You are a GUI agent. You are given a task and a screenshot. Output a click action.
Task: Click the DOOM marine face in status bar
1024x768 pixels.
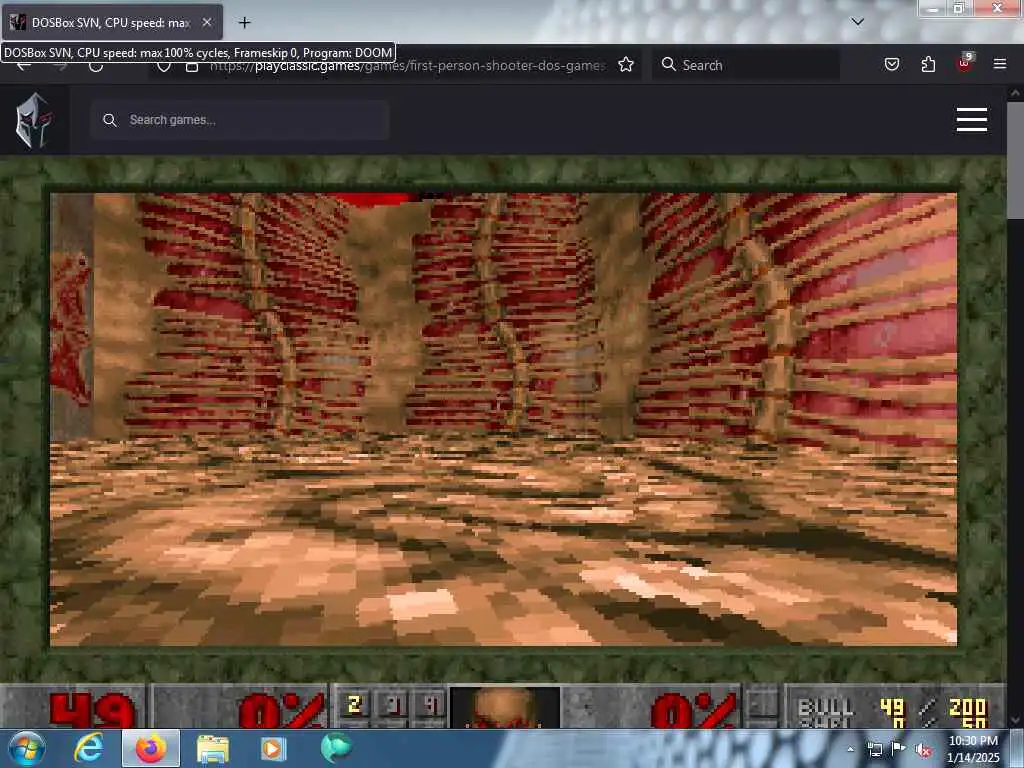click(505, 707)
